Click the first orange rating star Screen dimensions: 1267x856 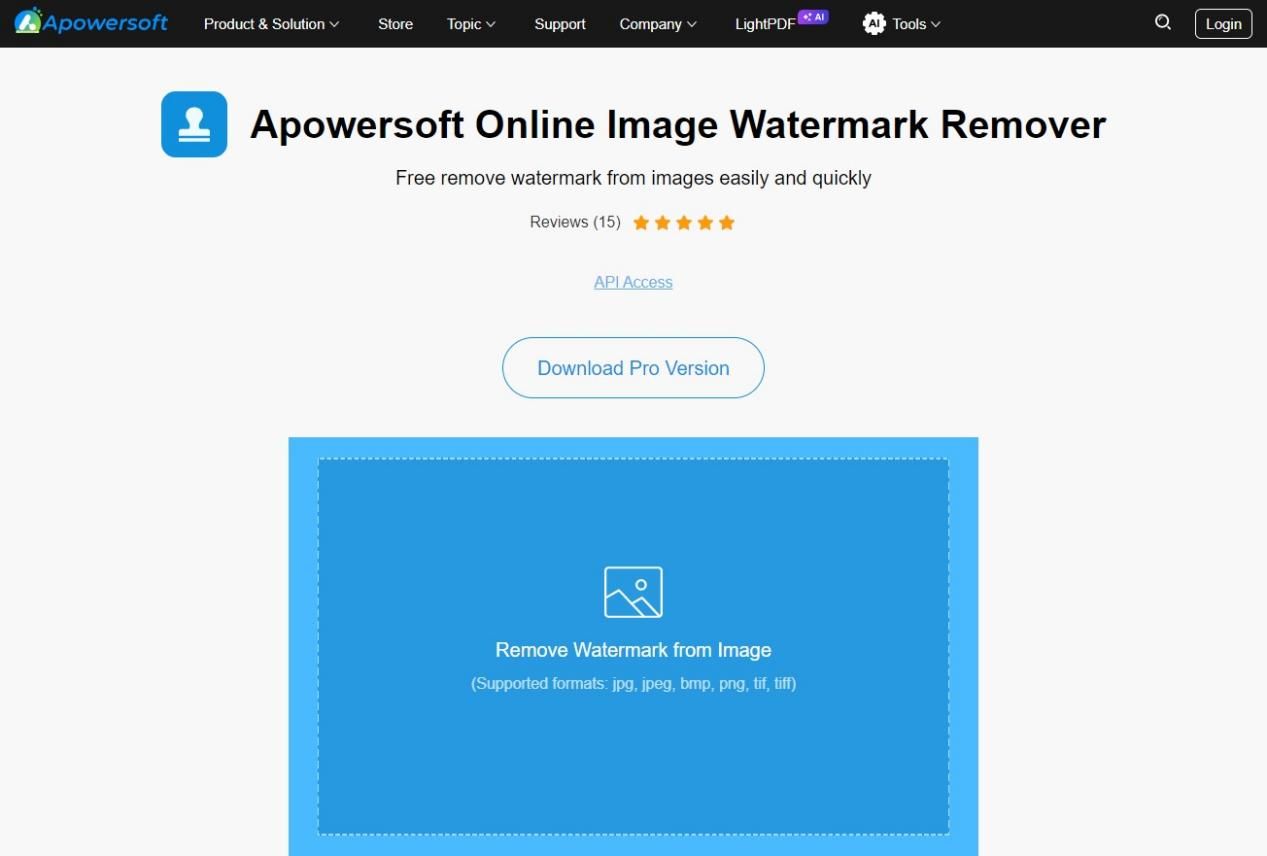click(641, 222)
